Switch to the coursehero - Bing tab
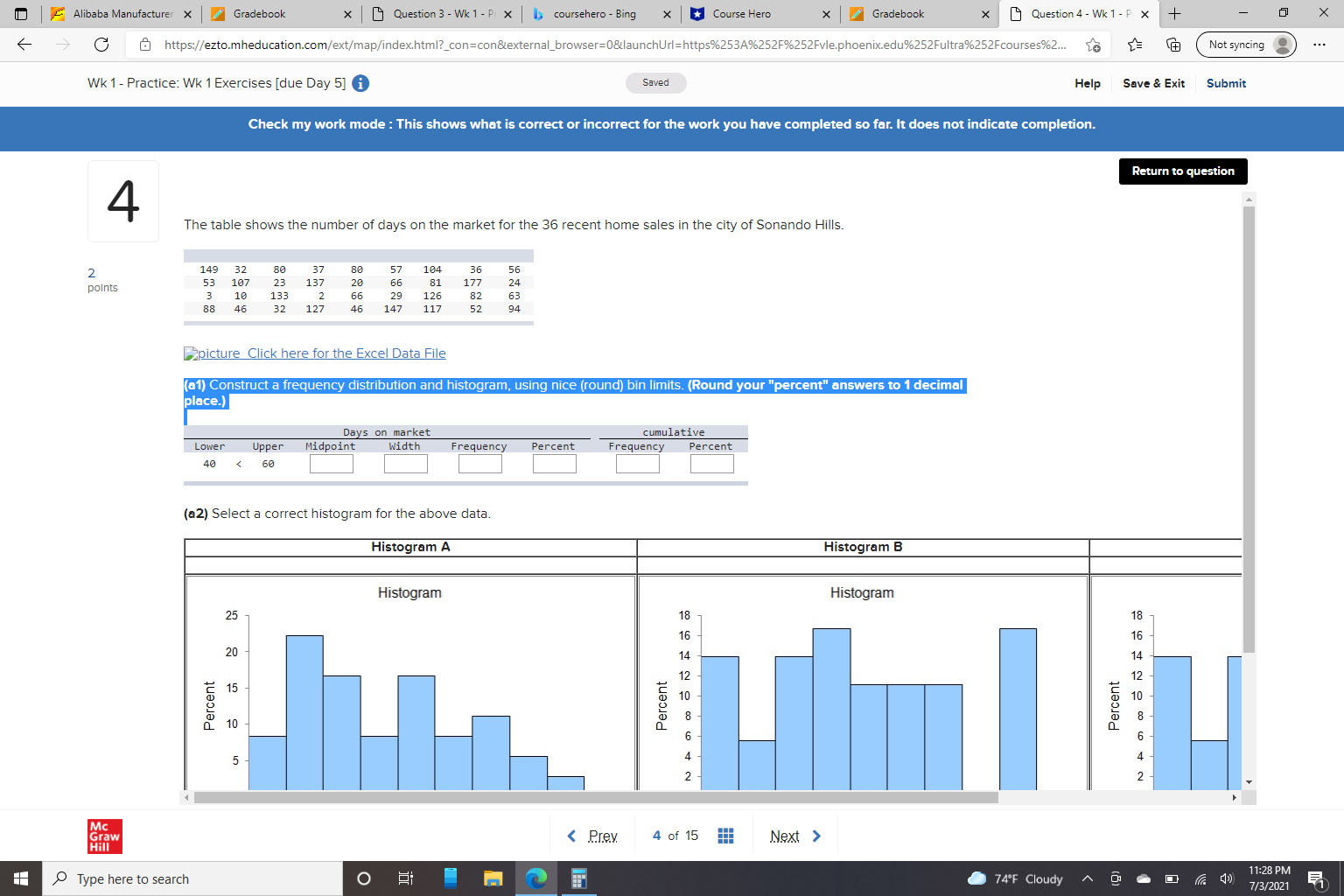Viewport: 1344px width, 896px height. point(601,14)
